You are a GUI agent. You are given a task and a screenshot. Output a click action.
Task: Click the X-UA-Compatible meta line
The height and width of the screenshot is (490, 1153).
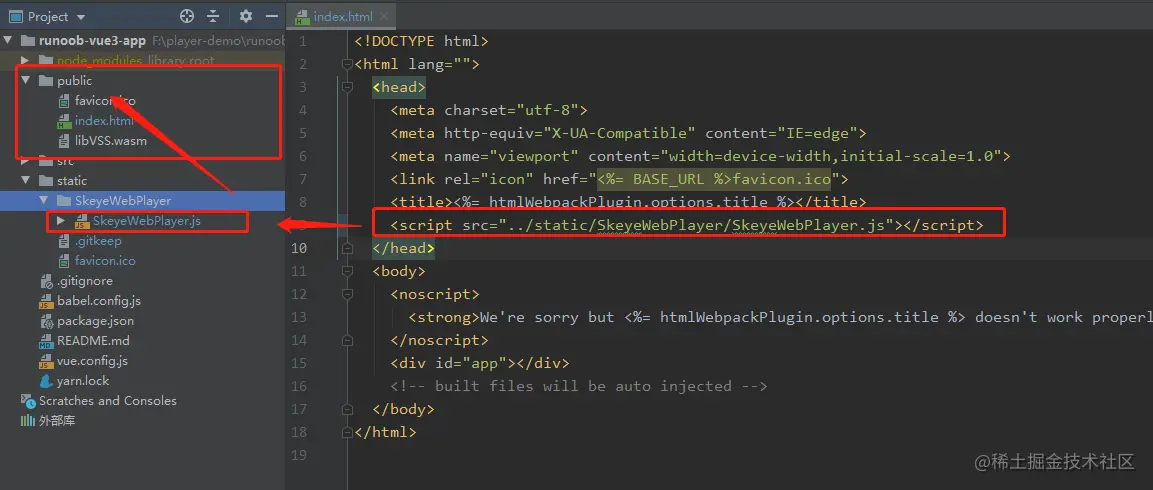pyautogui.click(x=629, y=133)
